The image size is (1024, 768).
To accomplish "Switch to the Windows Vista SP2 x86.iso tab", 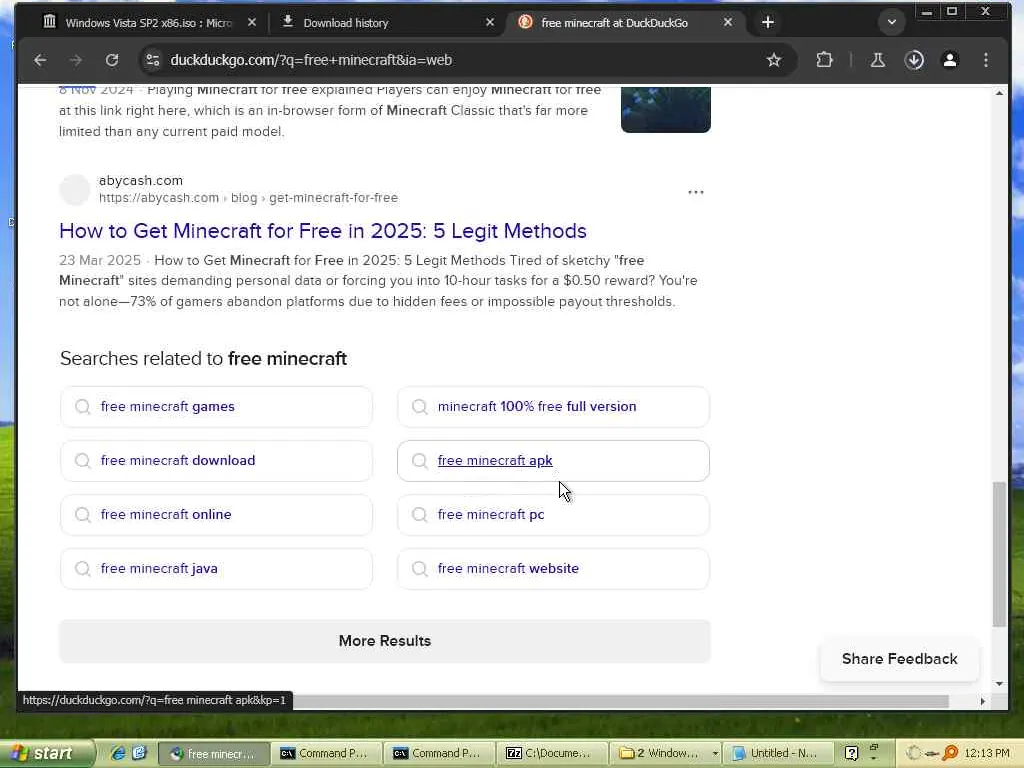I will (x=149, y=23).
